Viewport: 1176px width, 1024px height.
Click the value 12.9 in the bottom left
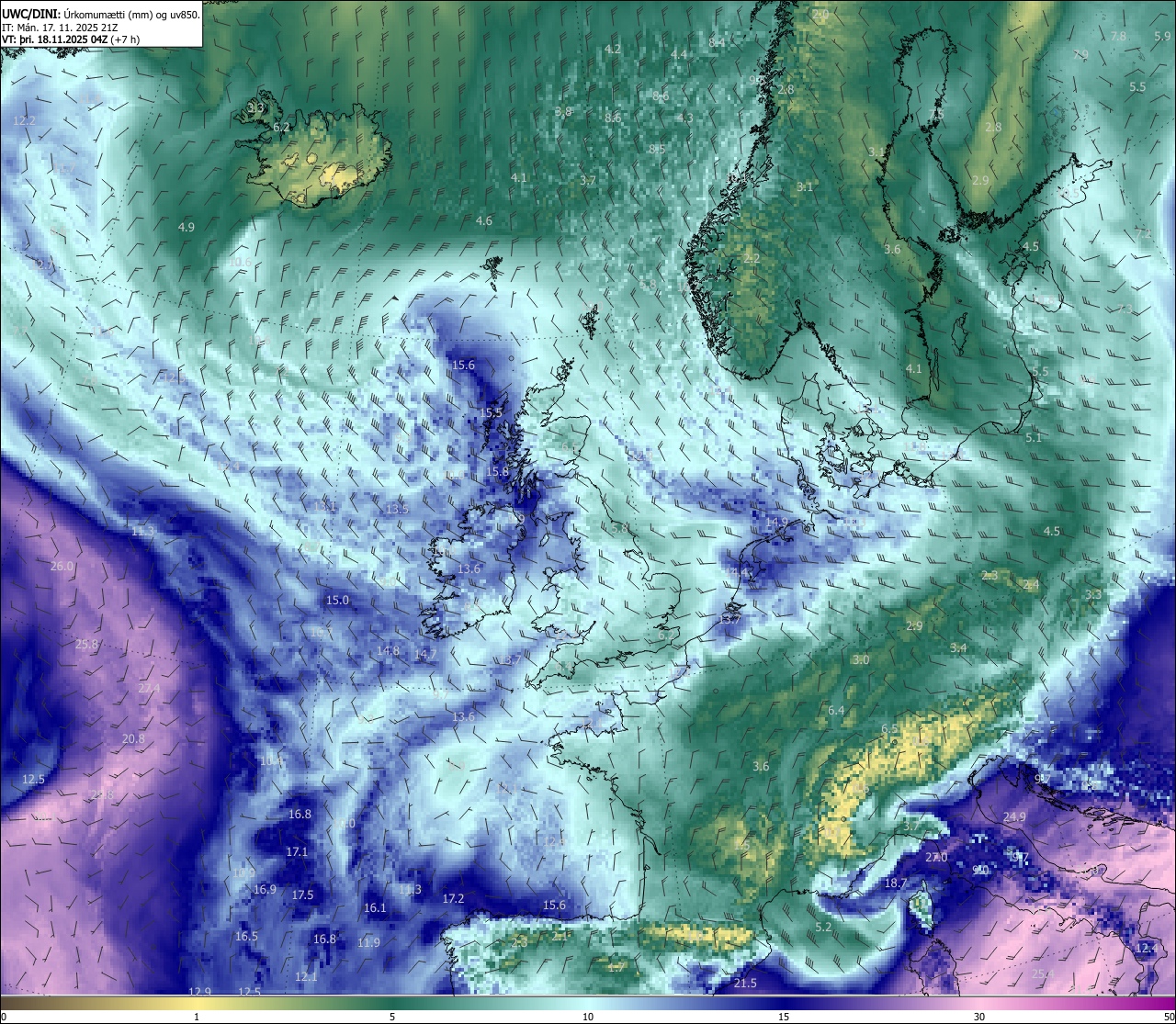pyautogui.click(x=199, y=992)
